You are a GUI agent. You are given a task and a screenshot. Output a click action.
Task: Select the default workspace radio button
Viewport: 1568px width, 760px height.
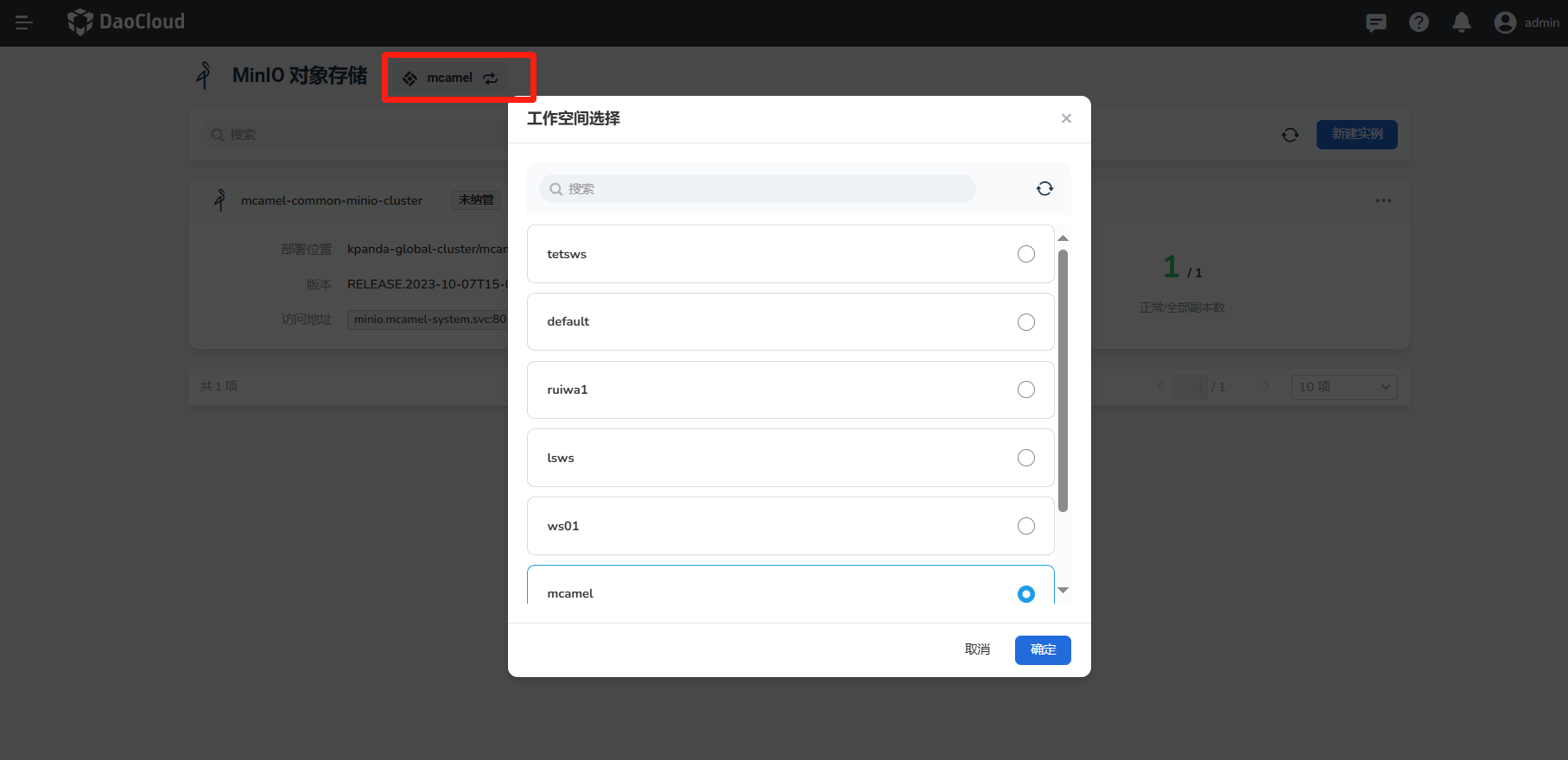coord(1025,322)
